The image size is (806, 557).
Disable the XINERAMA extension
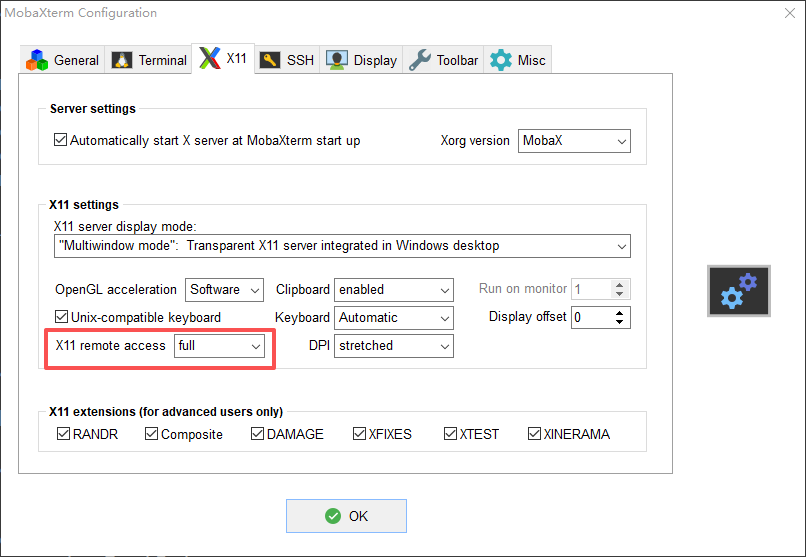point(534,434)
